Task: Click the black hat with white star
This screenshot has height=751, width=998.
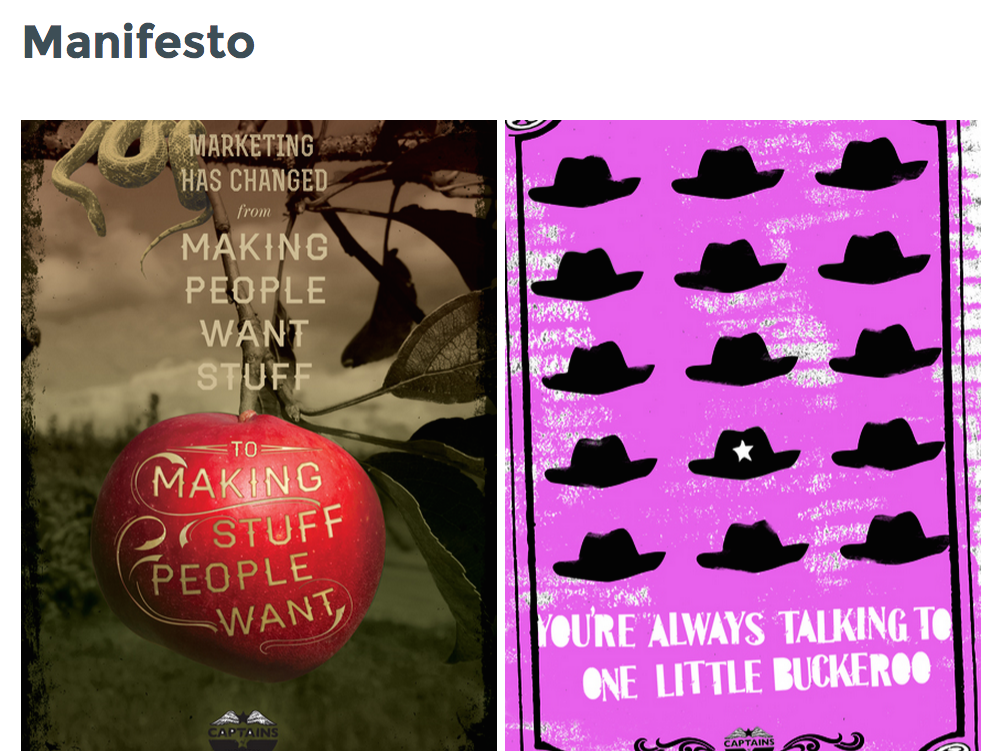Action: (x=743, y=453)
